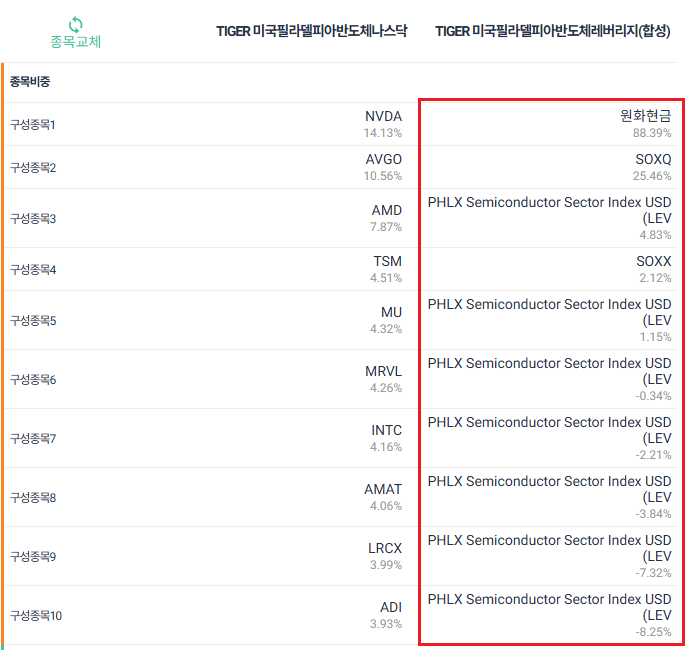This screenshot has height=650, width=686.
Task: Click the 구성종목10 row label
Action: coord(36,616)
